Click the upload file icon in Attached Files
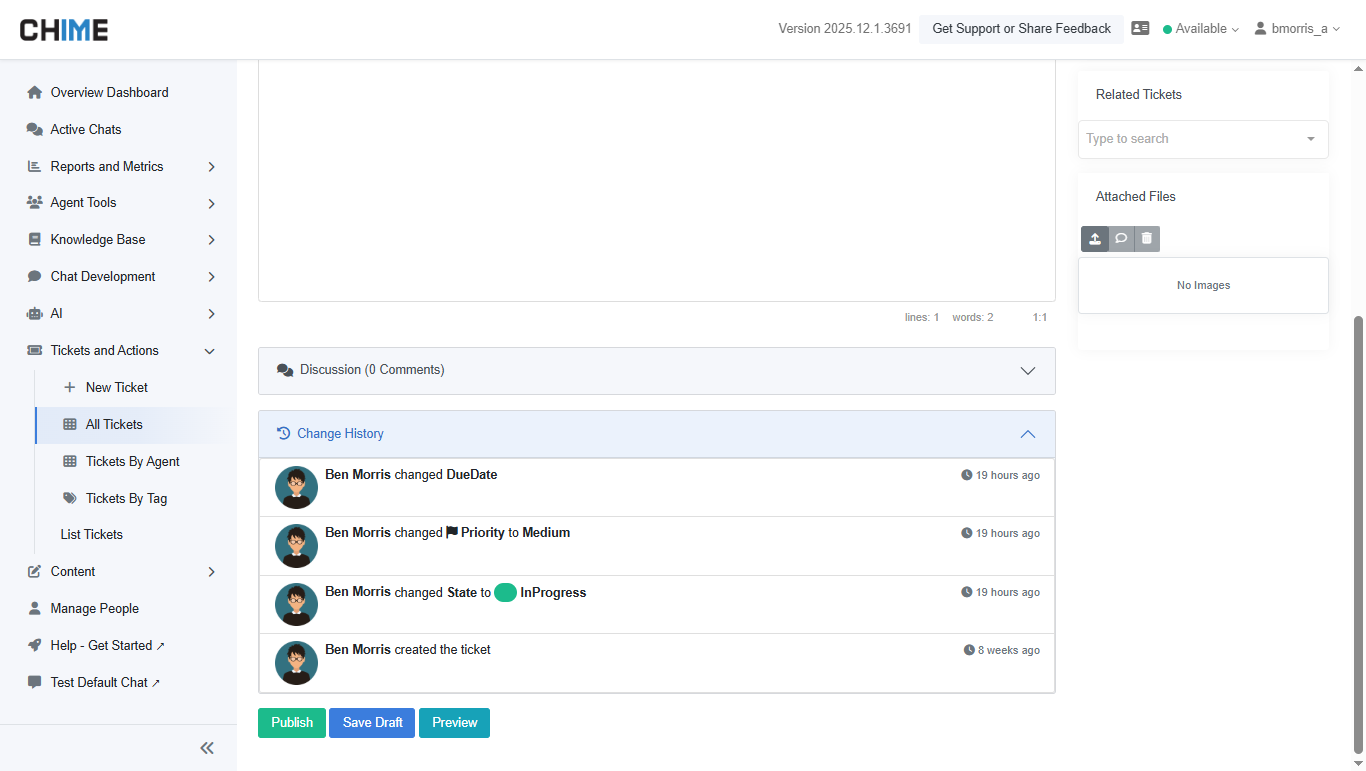 pyautogui.click(x=1095, y=239)
